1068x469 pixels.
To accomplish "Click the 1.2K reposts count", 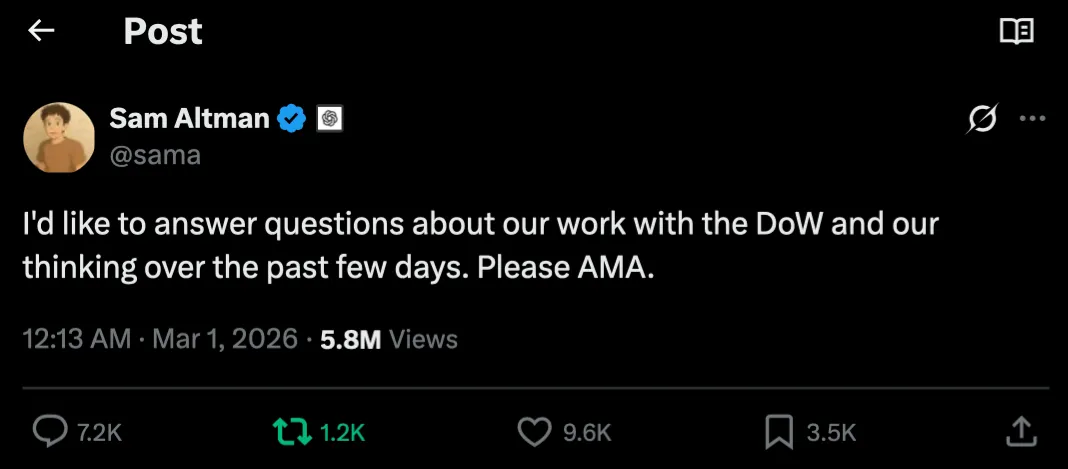I will (x=342, y=433).
